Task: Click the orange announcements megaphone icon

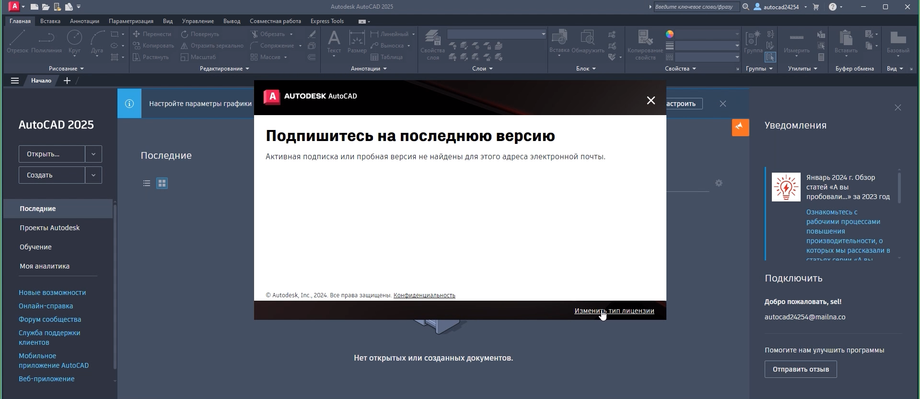Action: pos(740,127)
